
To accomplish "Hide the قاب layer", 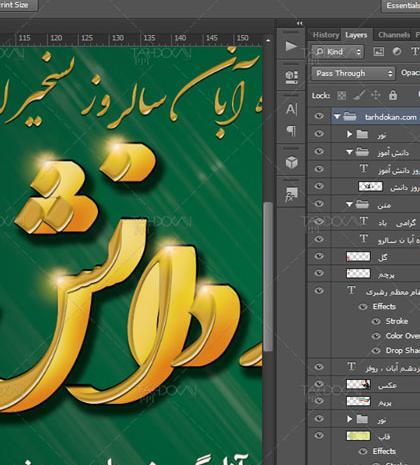I will 319,435.
